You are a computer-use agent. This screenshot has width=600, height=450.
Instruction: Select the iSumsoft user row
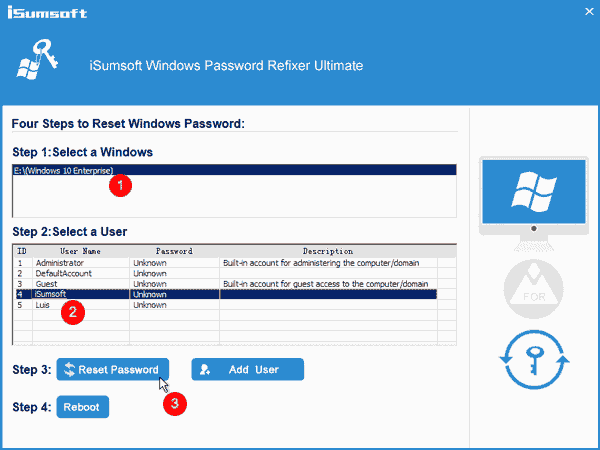[226, 294]
